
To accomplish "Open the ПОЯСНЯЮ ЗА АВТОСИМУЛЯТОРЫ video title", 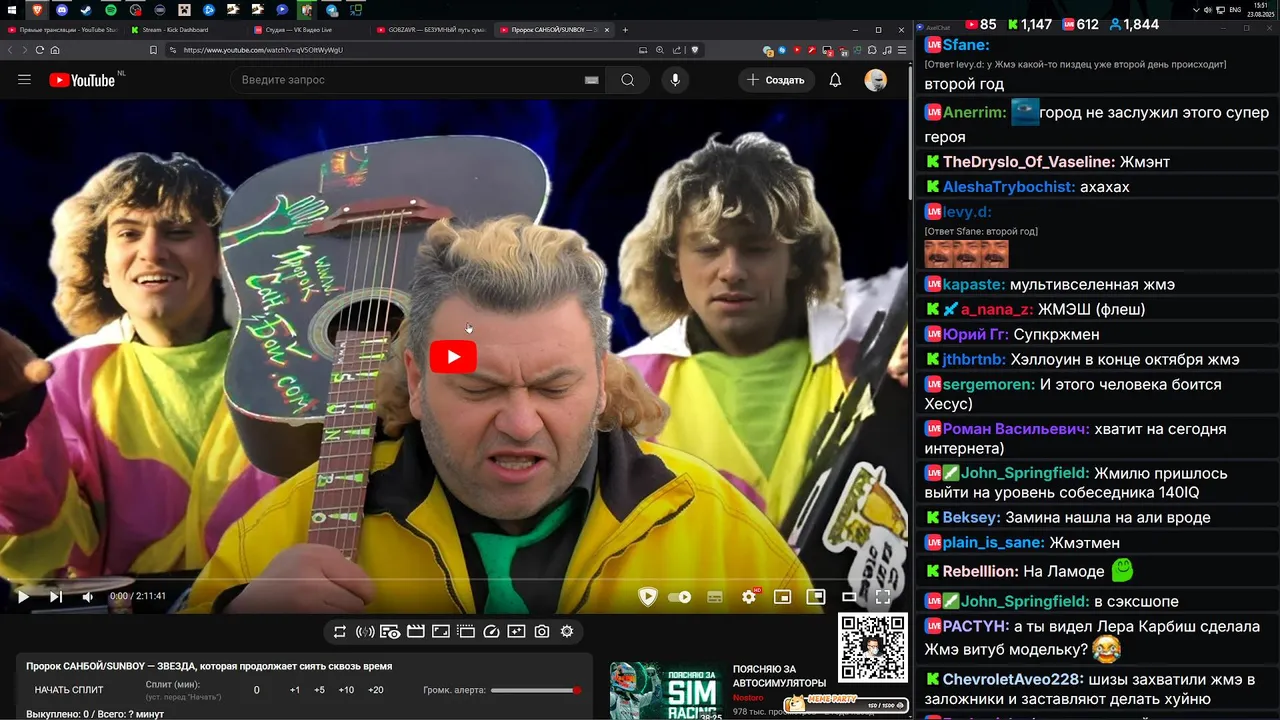I will point(780,676).
